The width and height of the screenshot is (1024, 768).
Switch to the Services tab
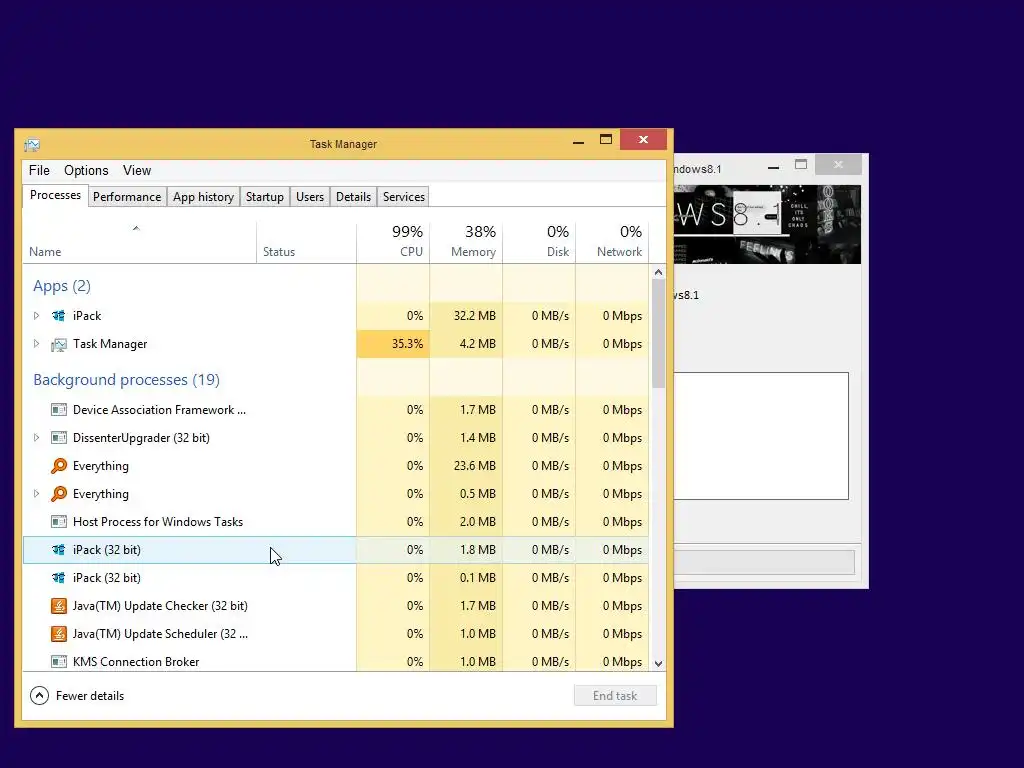(404, 197)
